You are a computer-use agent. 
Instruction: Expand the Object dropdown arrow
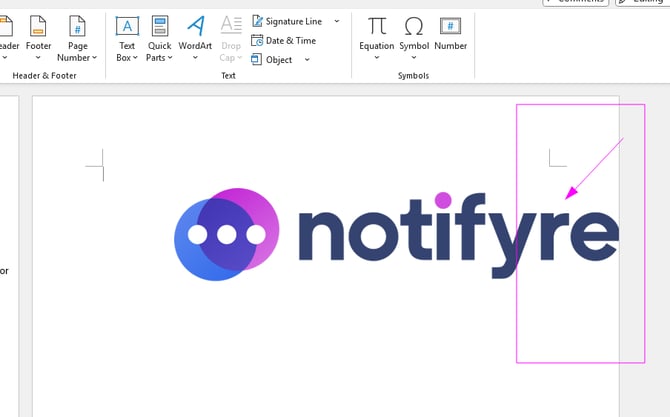tap(307, 60)
